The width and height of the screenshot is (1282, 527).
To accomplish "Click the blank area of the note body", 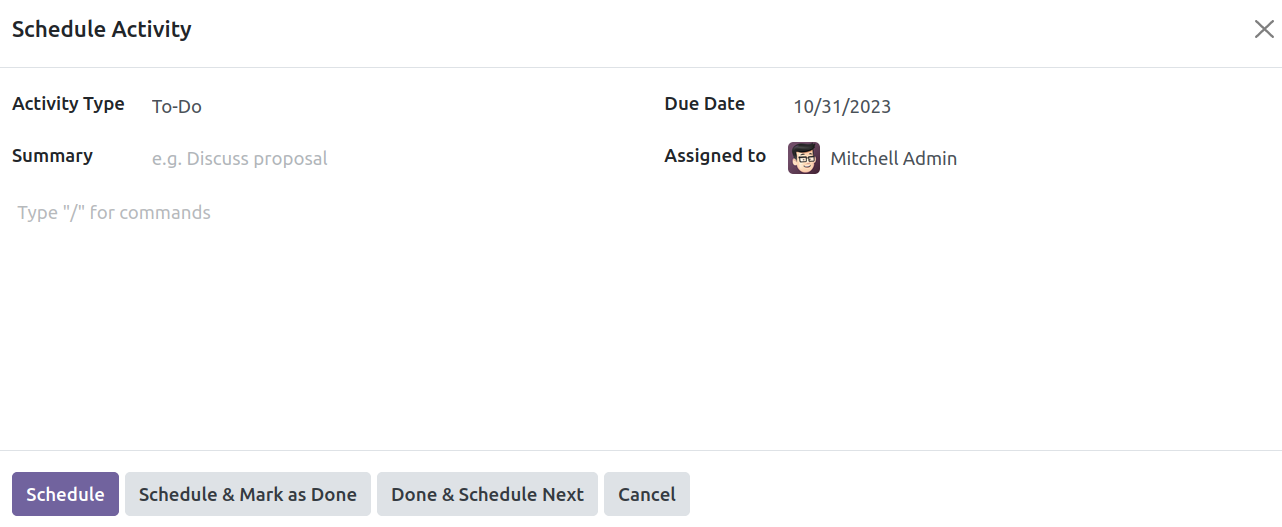I will tap(640, 330).
